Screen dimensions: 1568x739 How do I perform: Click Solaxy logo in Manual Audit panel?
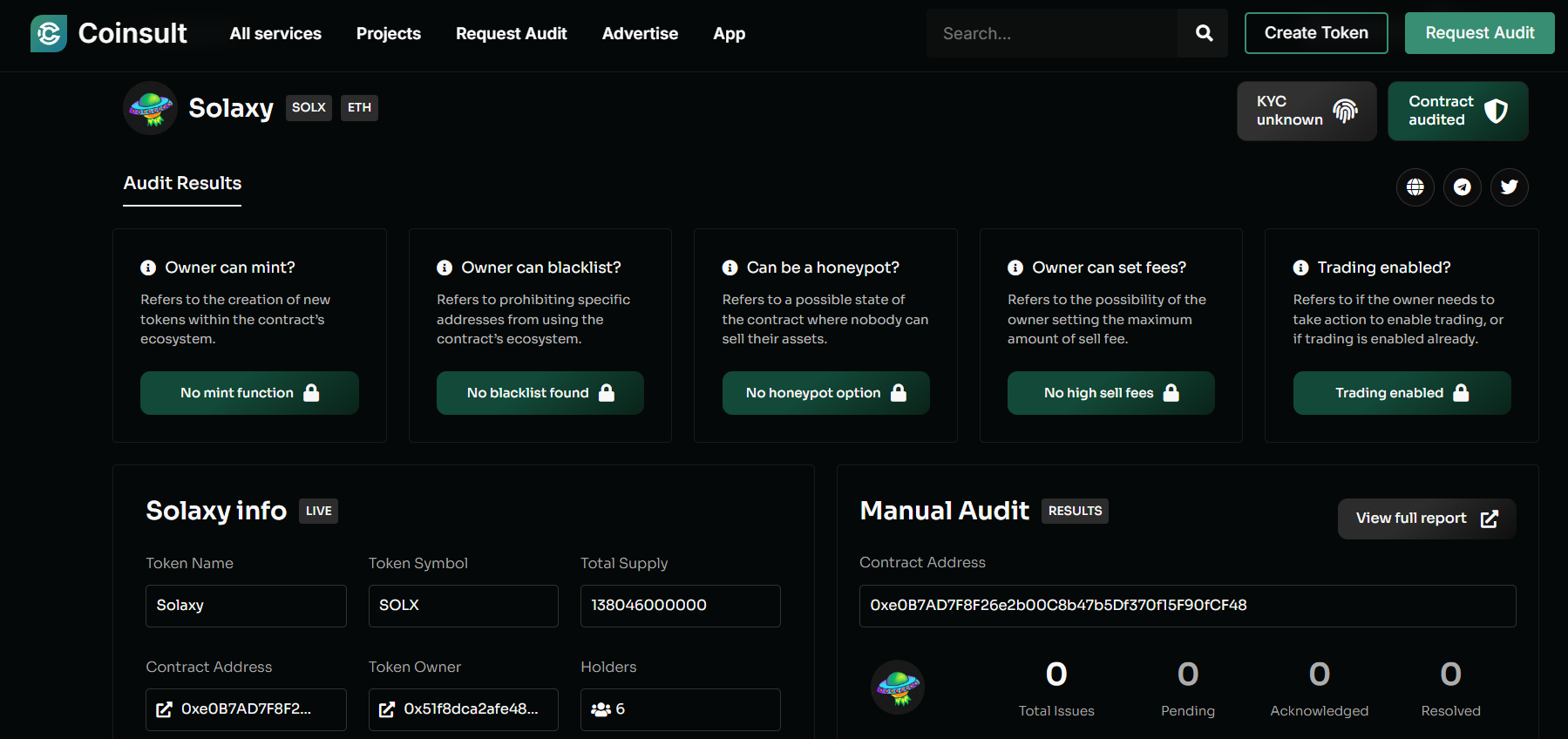coord(898,687)
